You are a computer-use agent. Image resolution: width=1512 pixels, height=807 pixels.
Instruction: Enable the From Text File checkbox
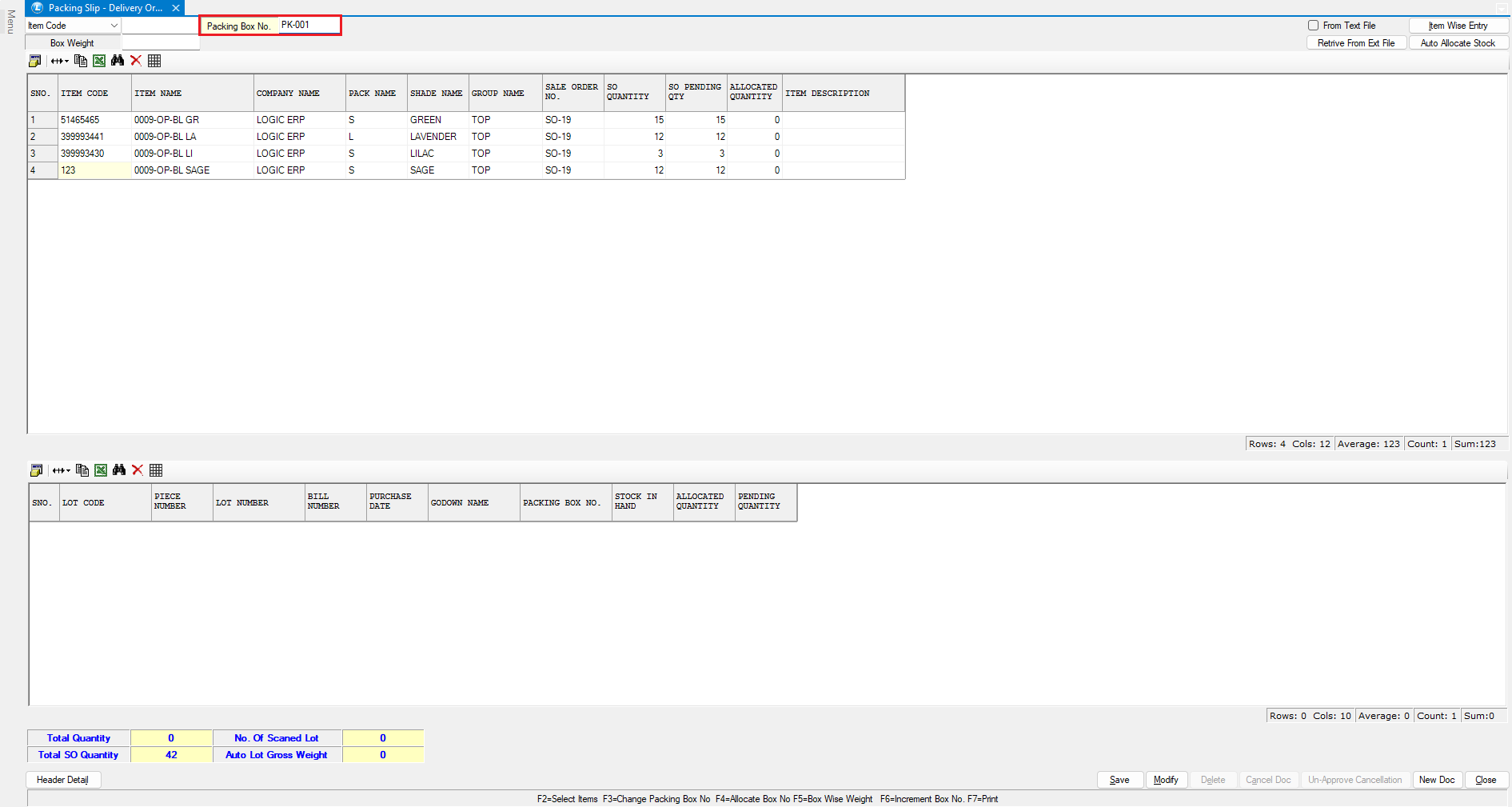1313,26
